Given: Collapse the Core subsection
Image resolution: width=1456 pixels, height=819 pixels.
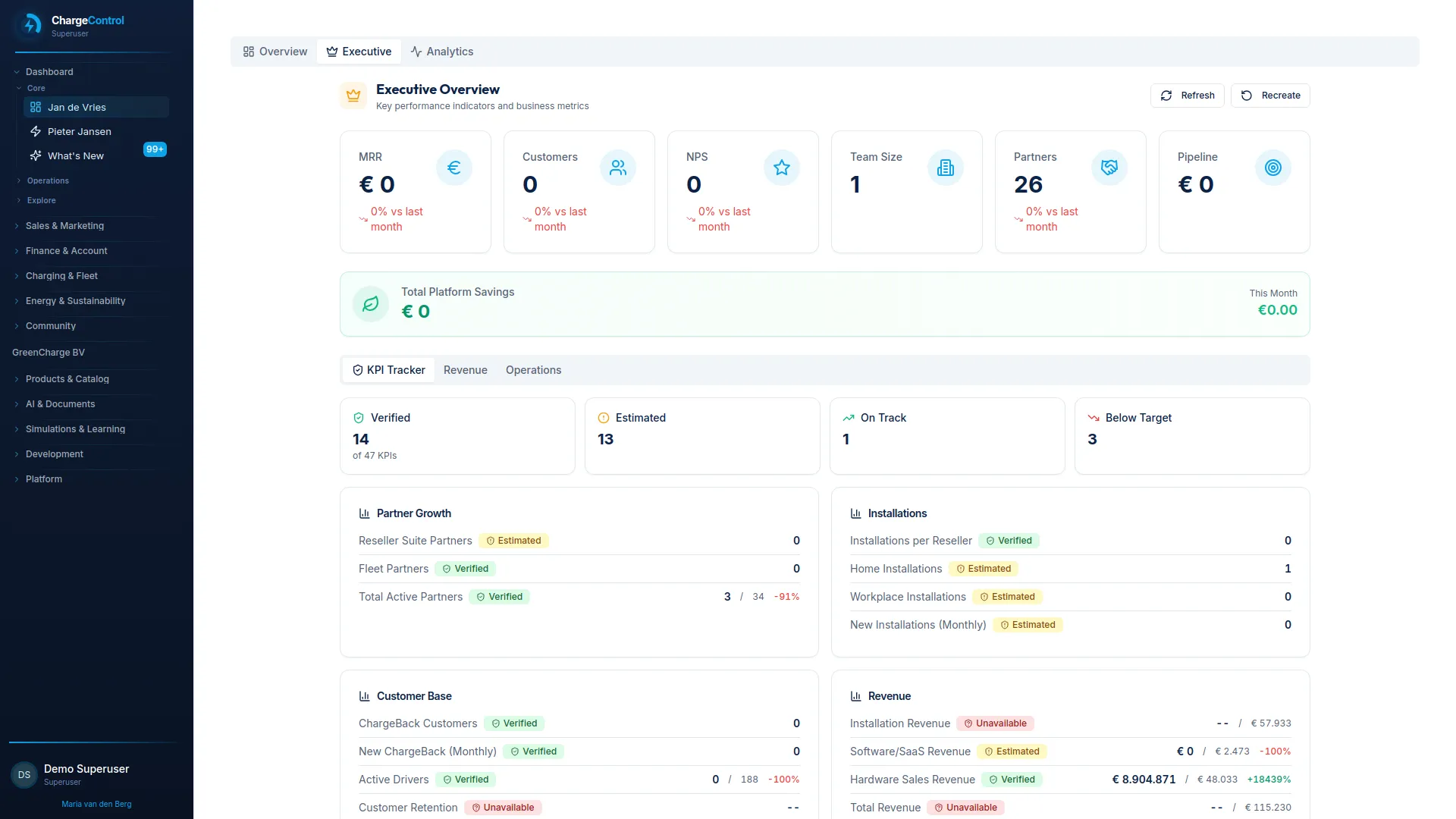Looking at the screenshot, I should pyautogui.click(x=36, y=88).
